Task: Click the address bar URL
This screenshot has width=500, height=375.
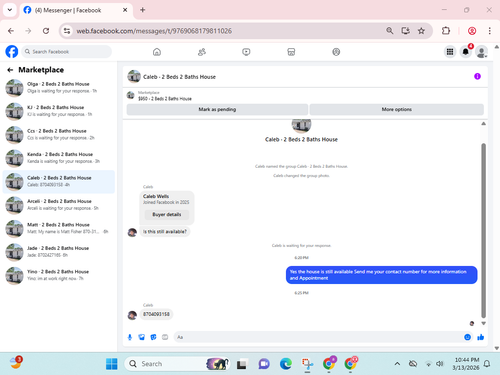Action: click(x=154, y=31)
